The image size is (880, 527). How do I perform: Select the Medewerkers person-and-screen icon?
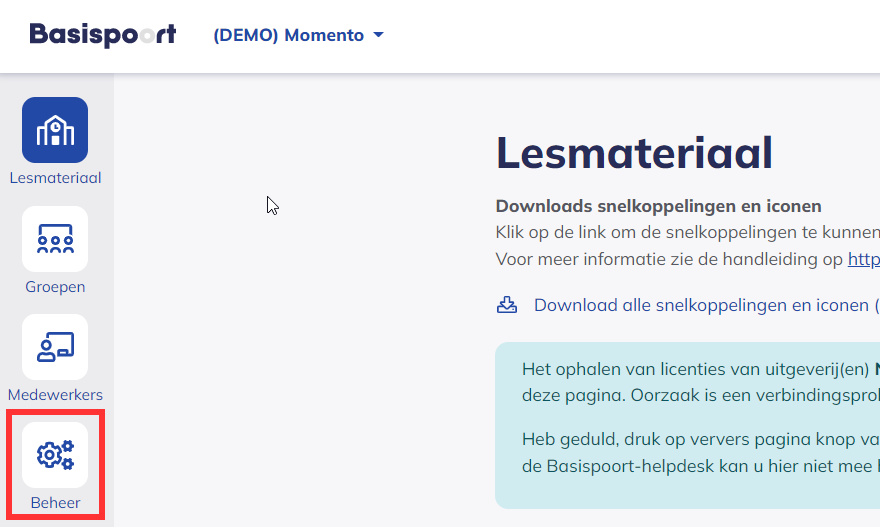tap(55, 347)
